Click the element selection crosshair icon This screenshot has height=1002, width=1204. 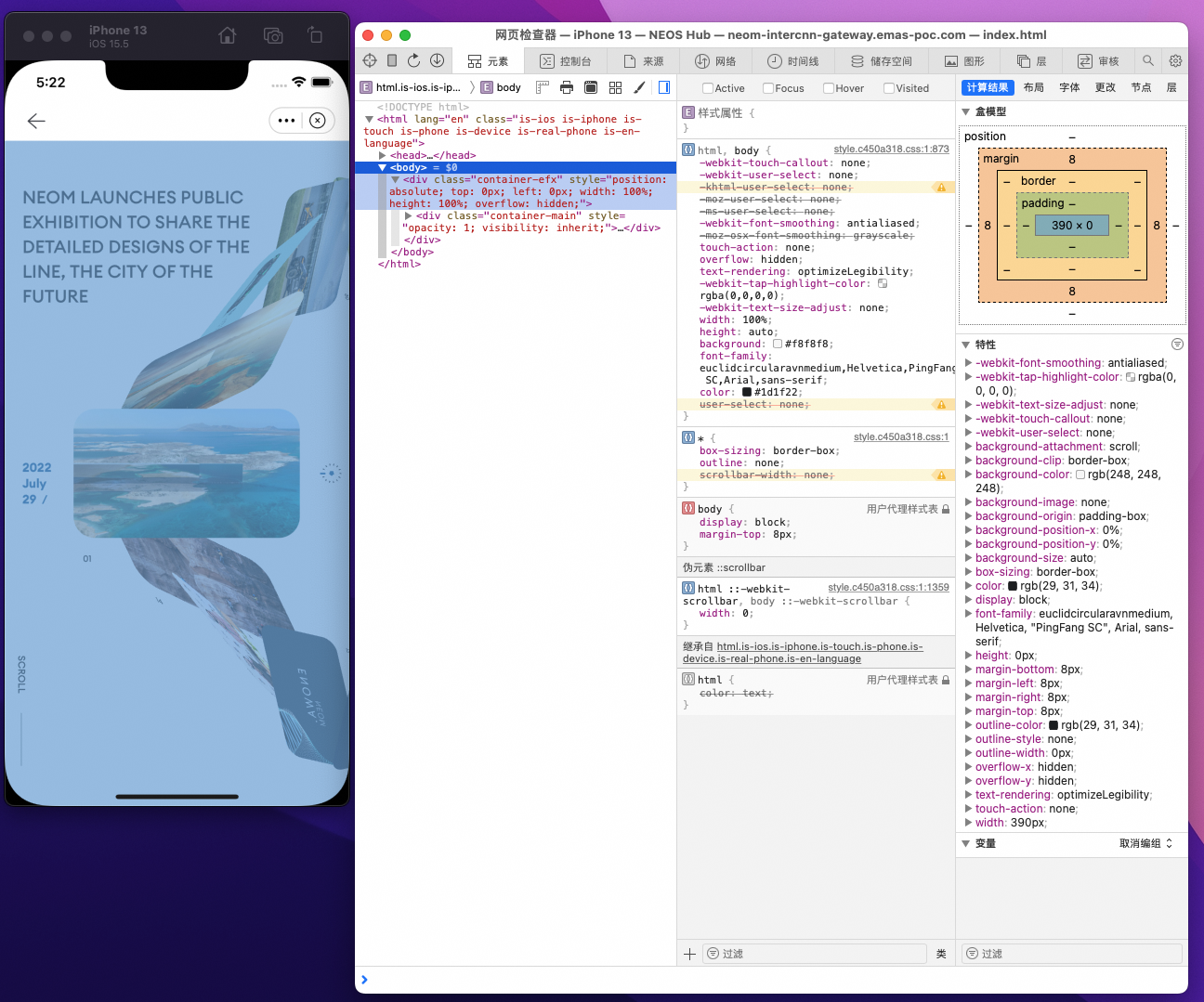tap(370, 60)
